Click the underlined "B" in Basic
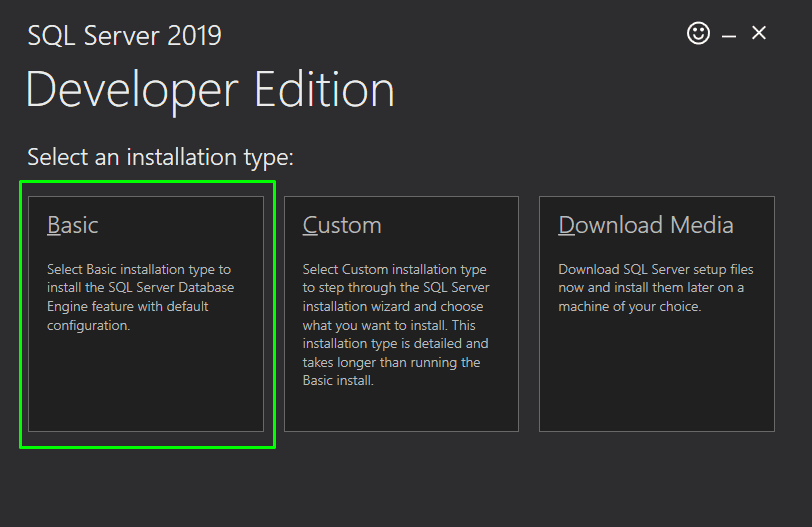Screen dimensions: 812x527 point(54,226)
